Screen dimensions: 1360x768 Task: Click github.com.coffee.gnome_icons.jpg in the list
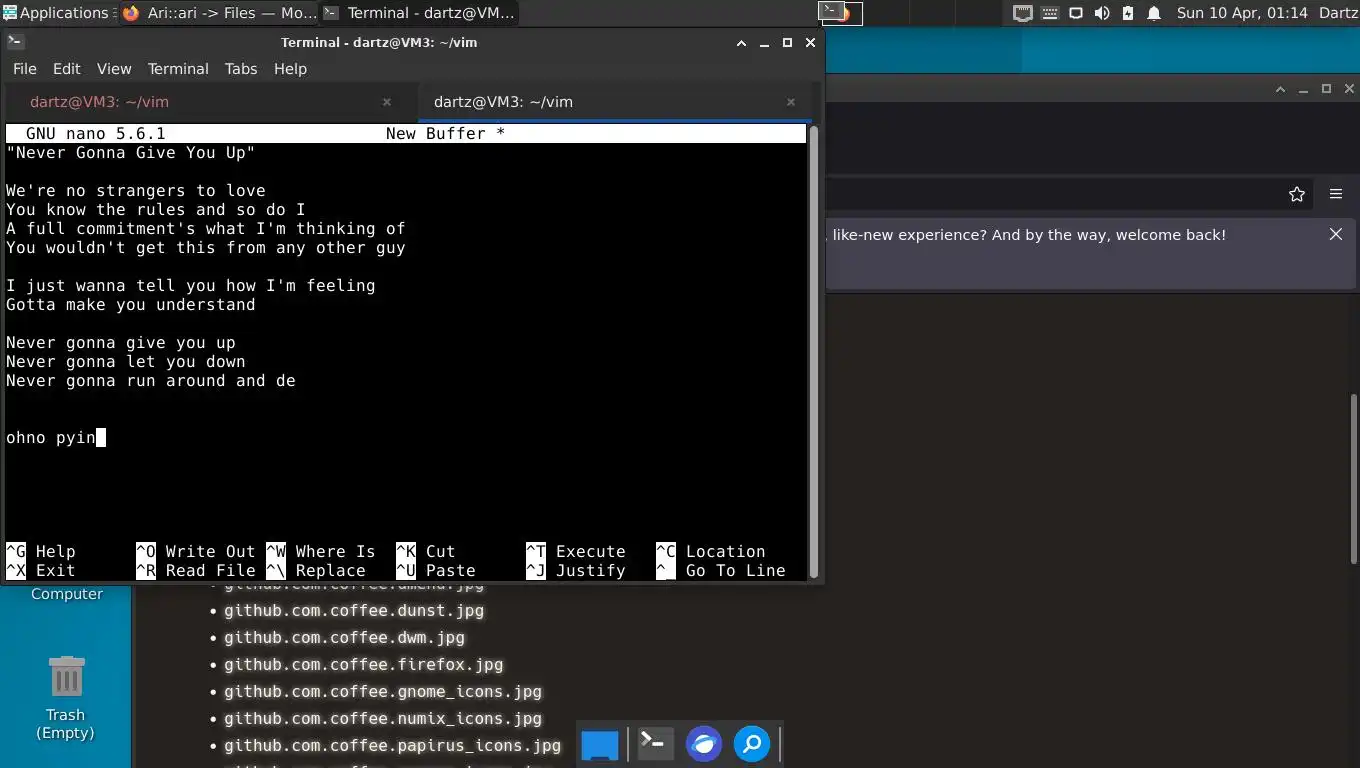point(383,691)
